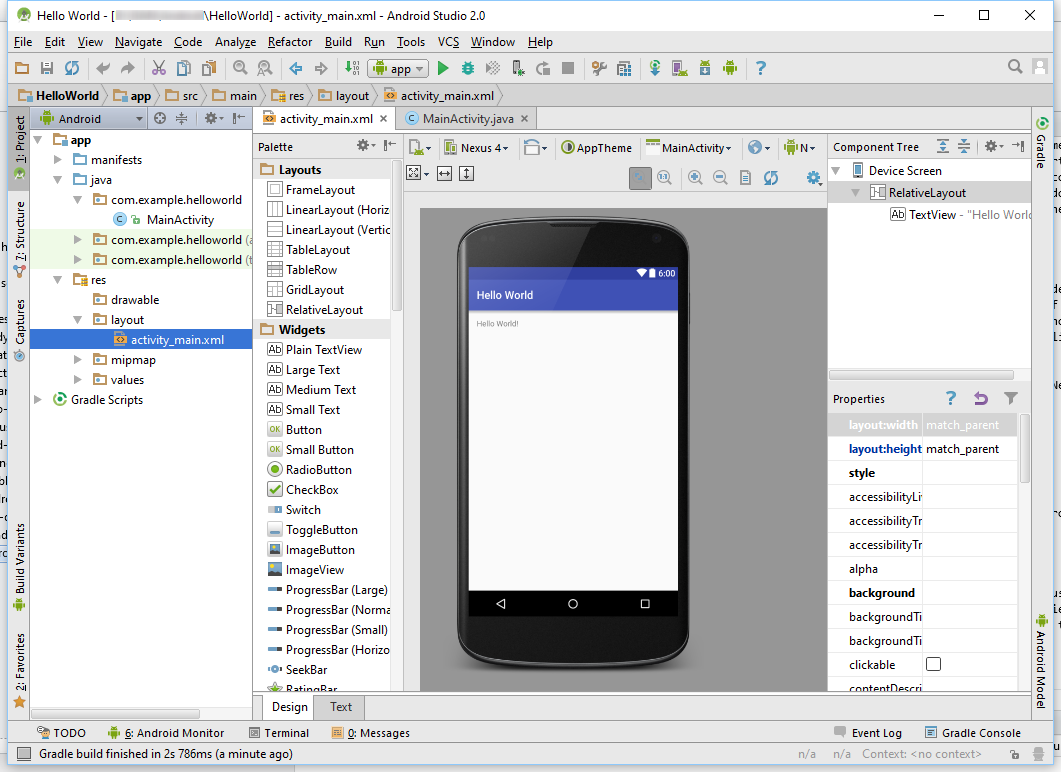
Task: Open the Android Monitor tool window
Action: [166, 733]
